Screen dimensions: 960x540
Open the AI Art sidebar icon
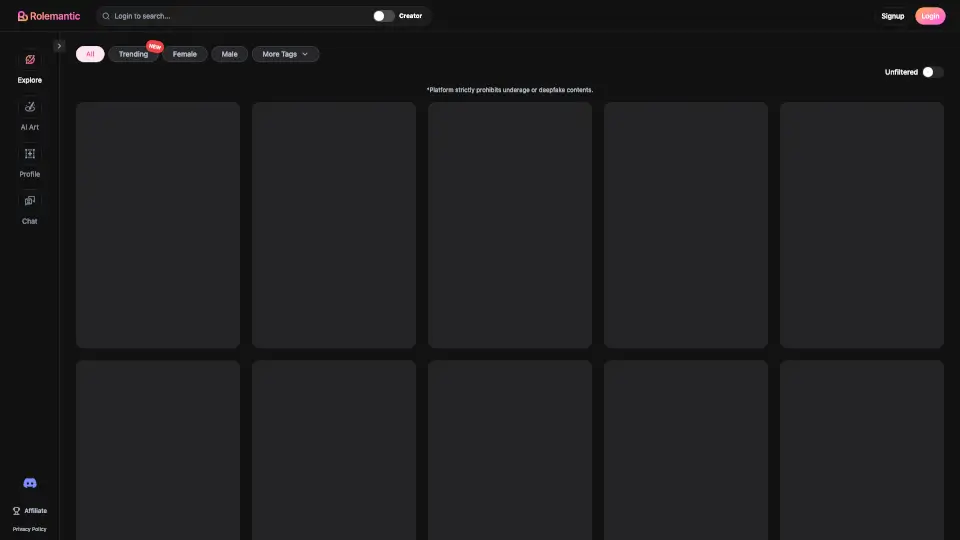tap(30, 107)
